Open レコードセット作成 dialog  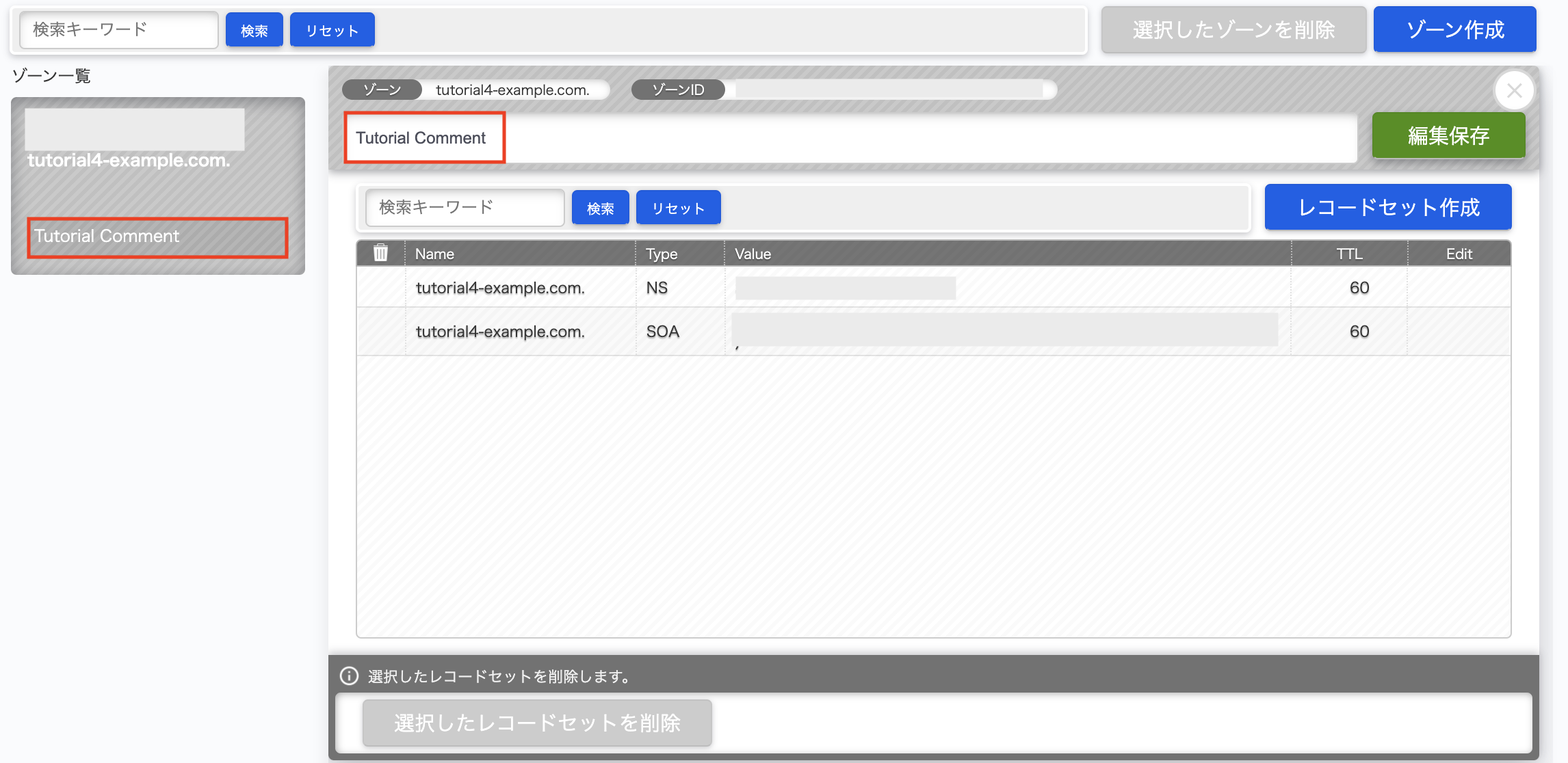1387,207
